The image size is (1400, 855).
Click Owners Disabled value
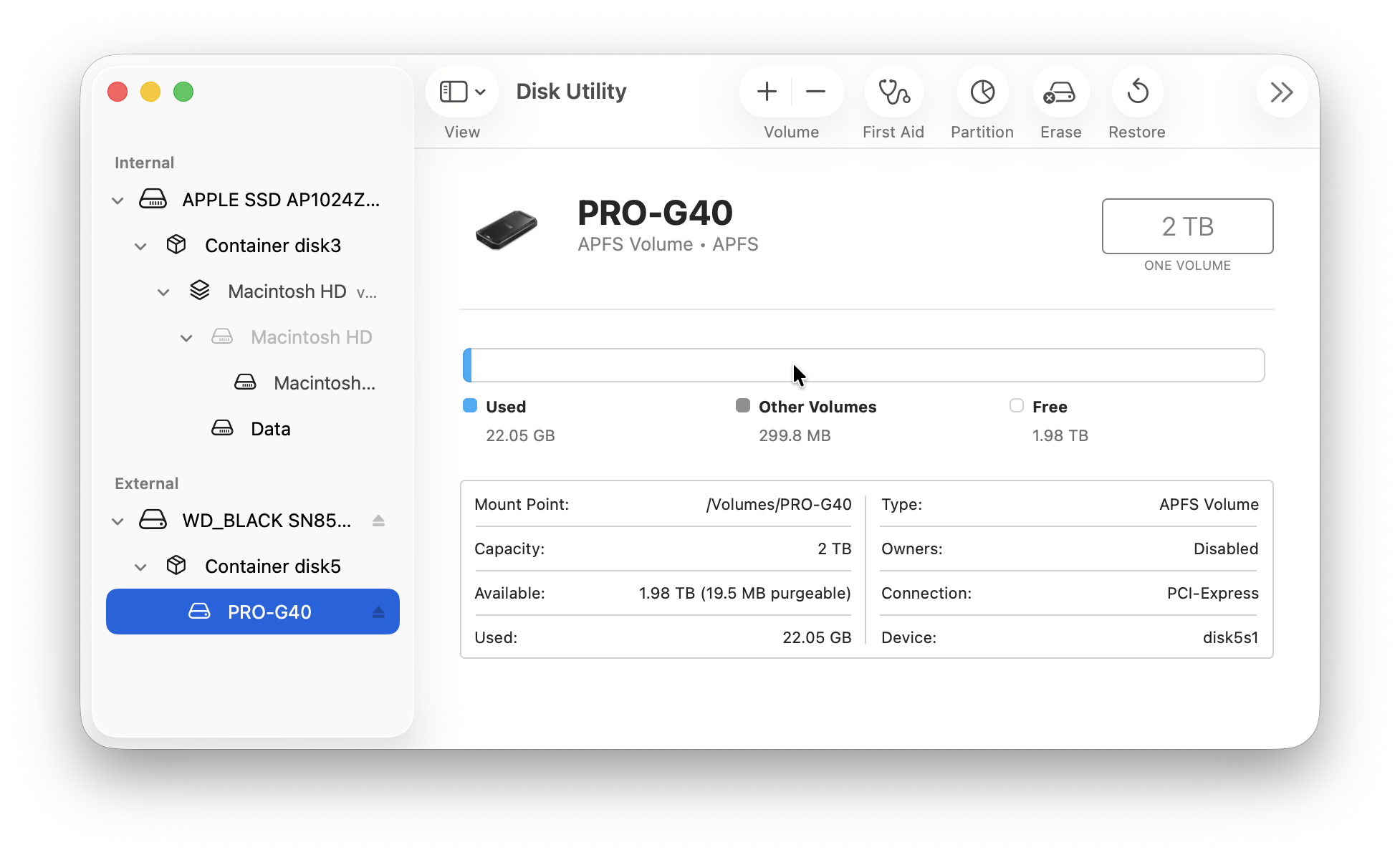(1226, 549)
